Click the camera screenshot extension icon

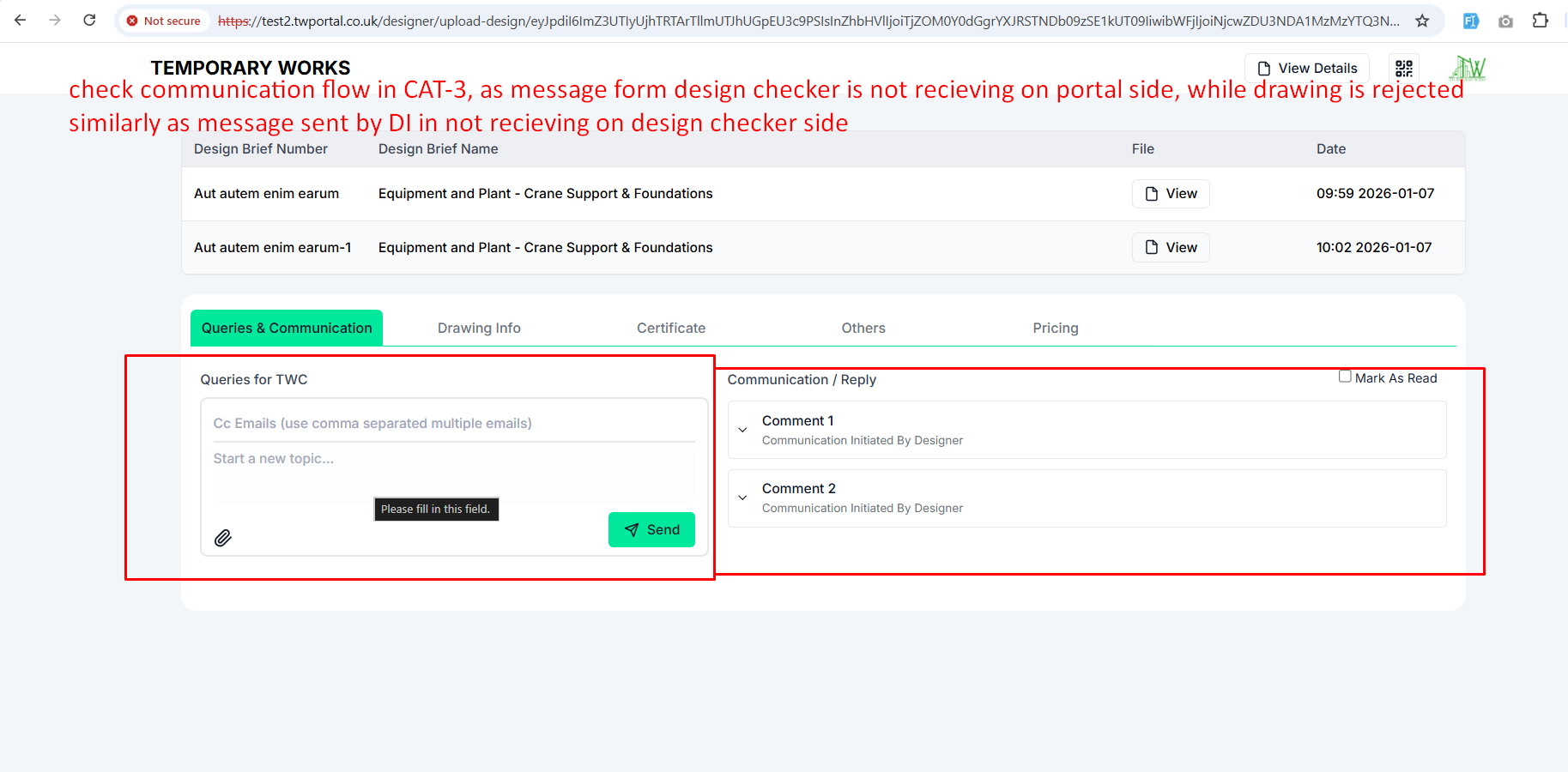click(1505, 21)
